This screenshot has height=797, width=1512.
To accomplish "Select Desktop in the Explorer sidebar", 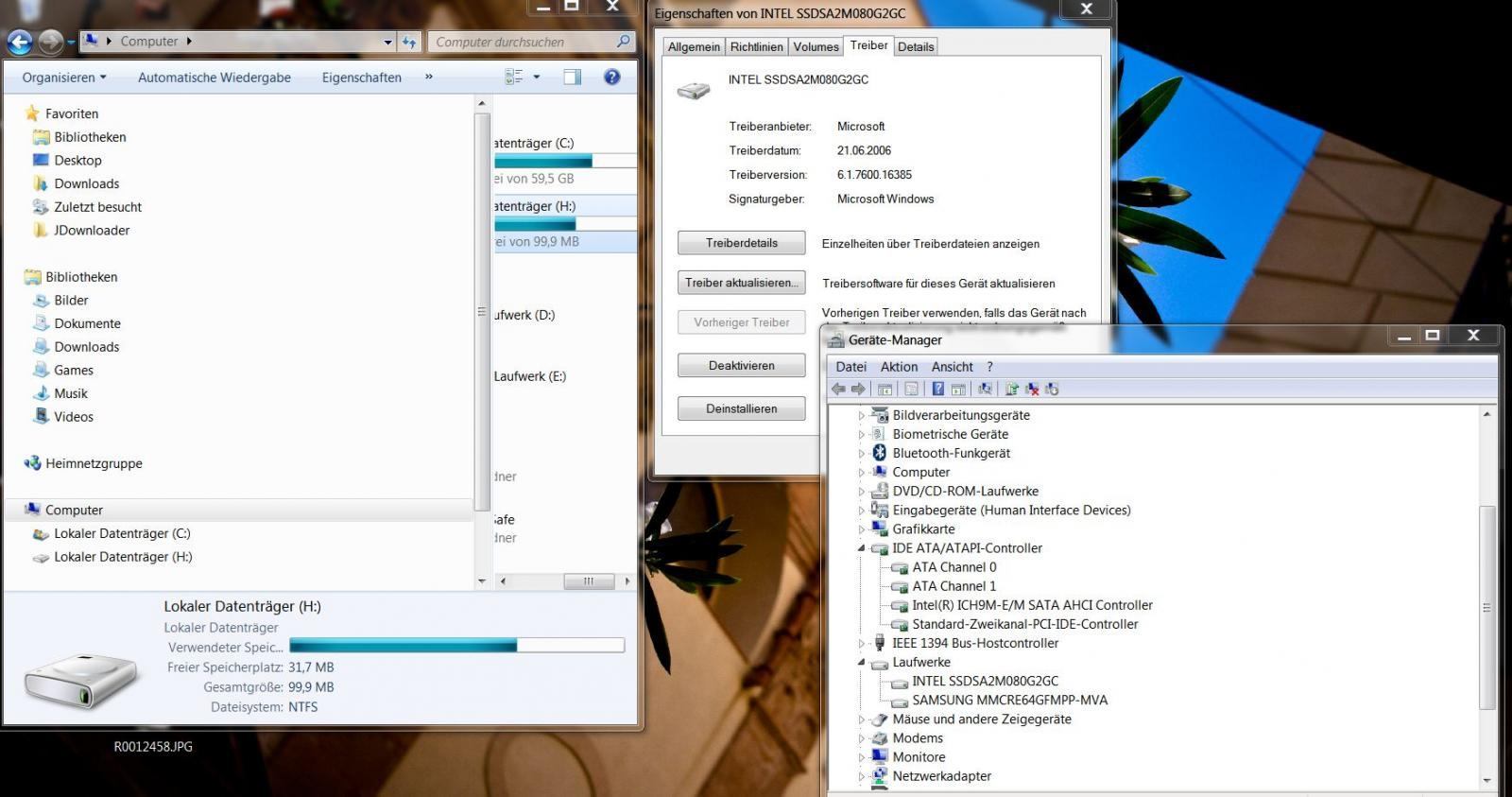I will pyautogui.click(x=77, y=160).
